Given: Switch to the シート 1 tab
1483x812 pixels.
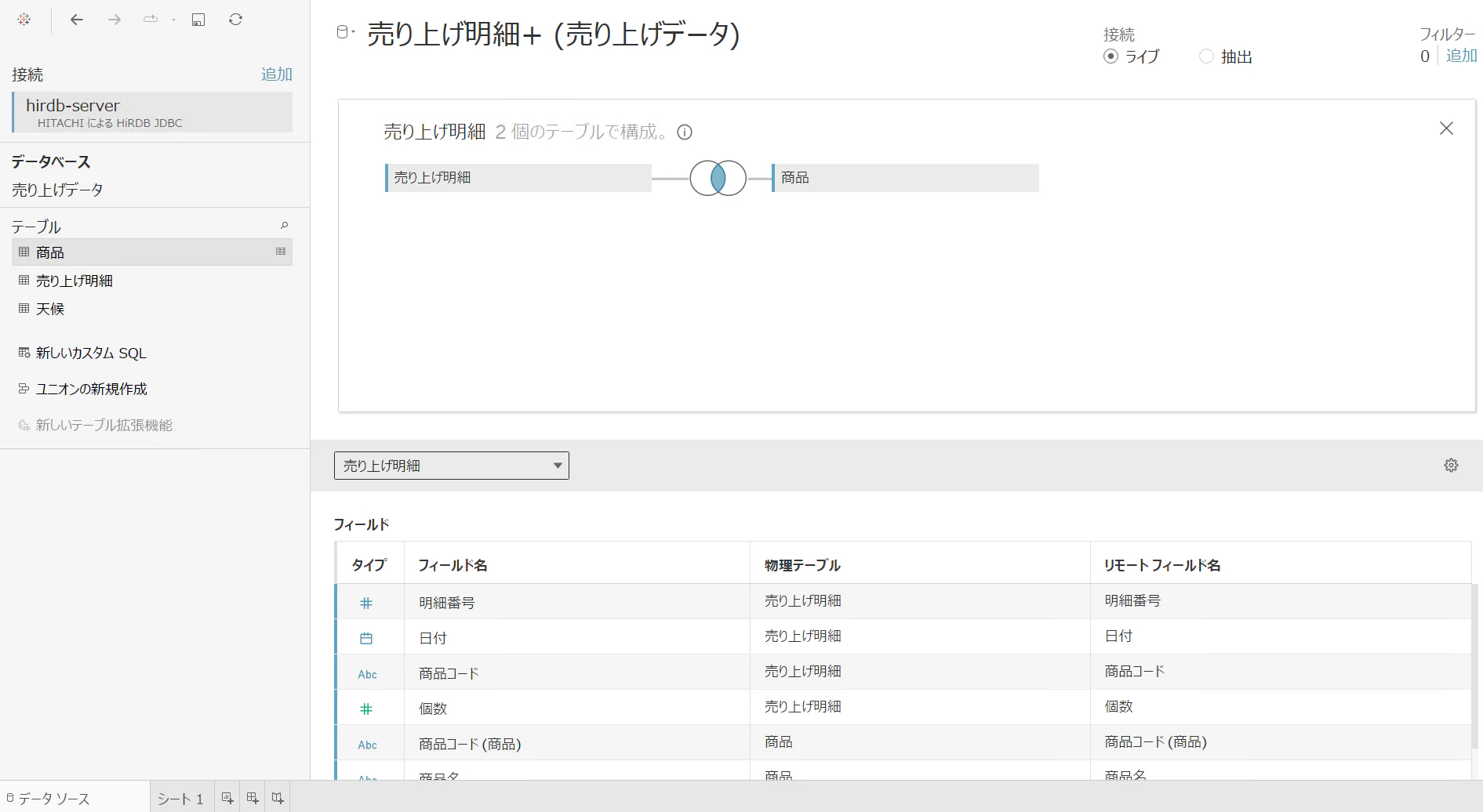Looking at the screenshot, I should [180, 798].
